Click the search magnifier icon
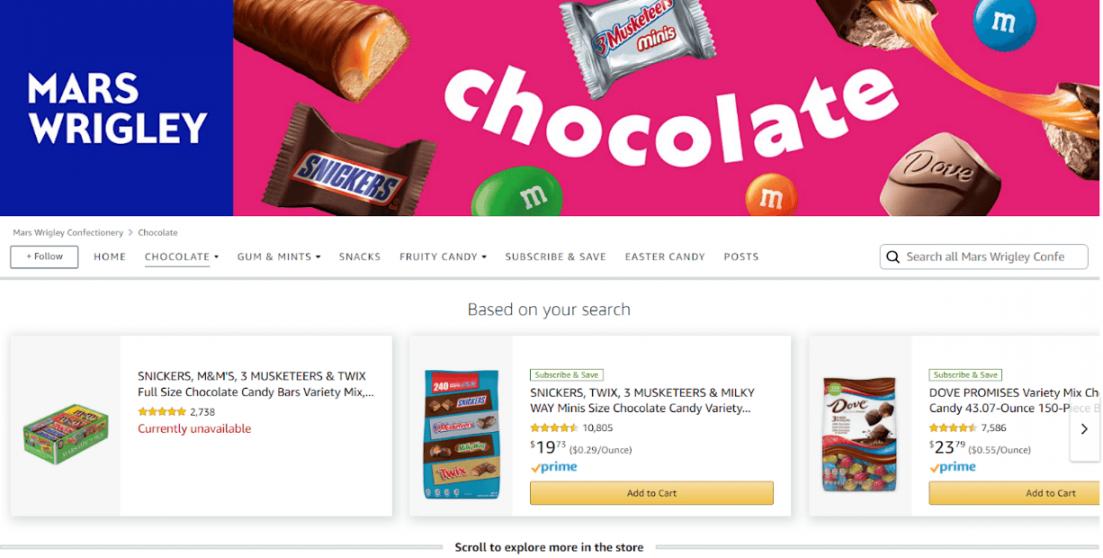 (x=893, y=257)
